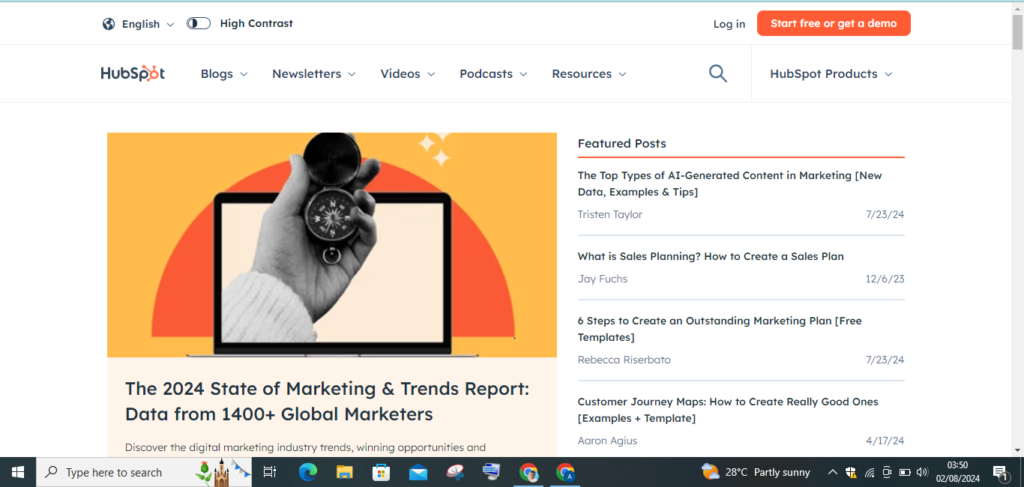
Task: Click the page vertical scrollbar thumb
Action: (x=1017, y=31)
